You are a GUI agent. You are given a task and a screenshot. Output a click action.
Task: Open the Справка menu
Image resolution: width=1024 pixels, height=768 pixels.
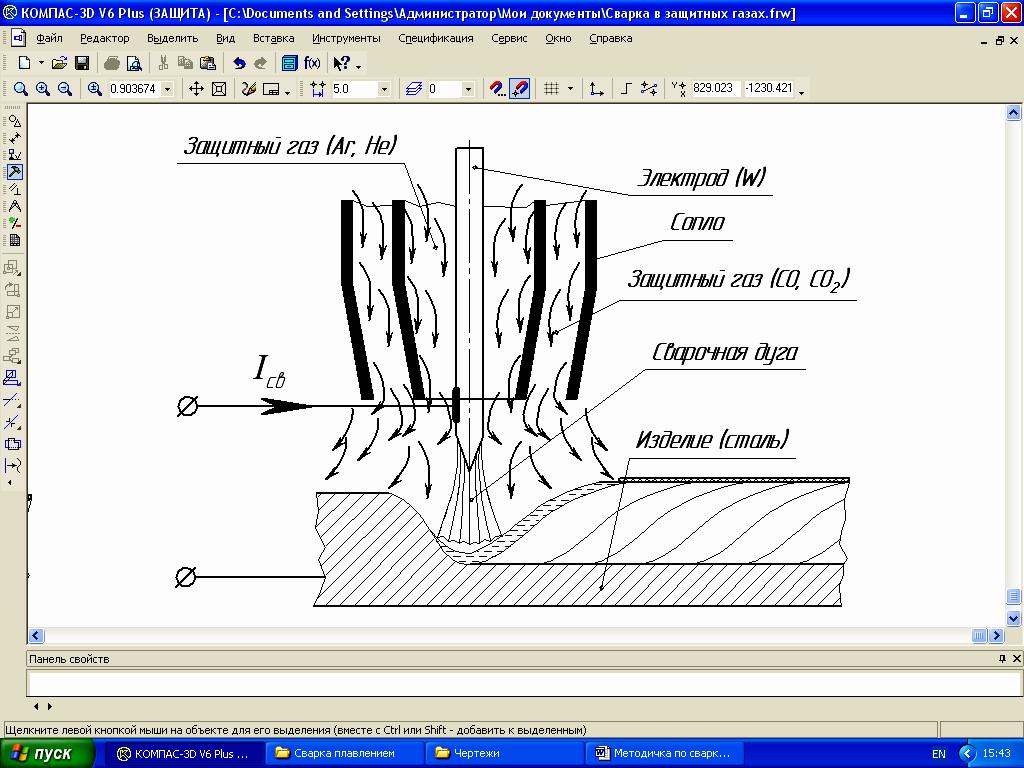611,39
